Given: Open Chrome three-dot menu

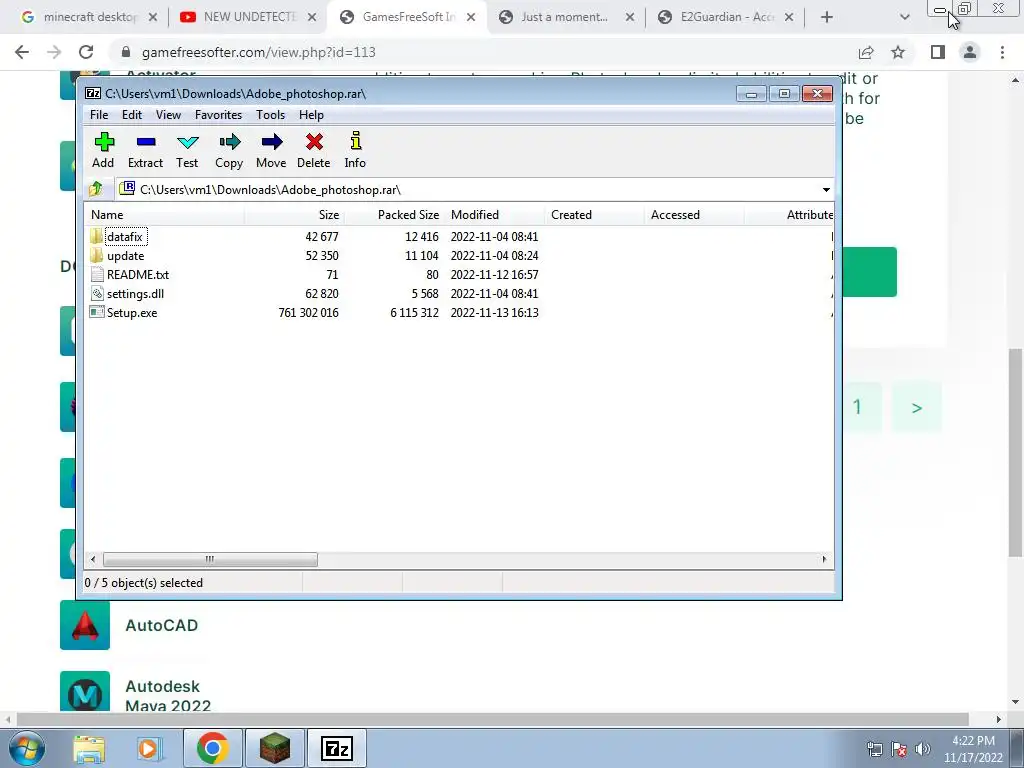Looking at the screenshot, I should (1002, 52).
